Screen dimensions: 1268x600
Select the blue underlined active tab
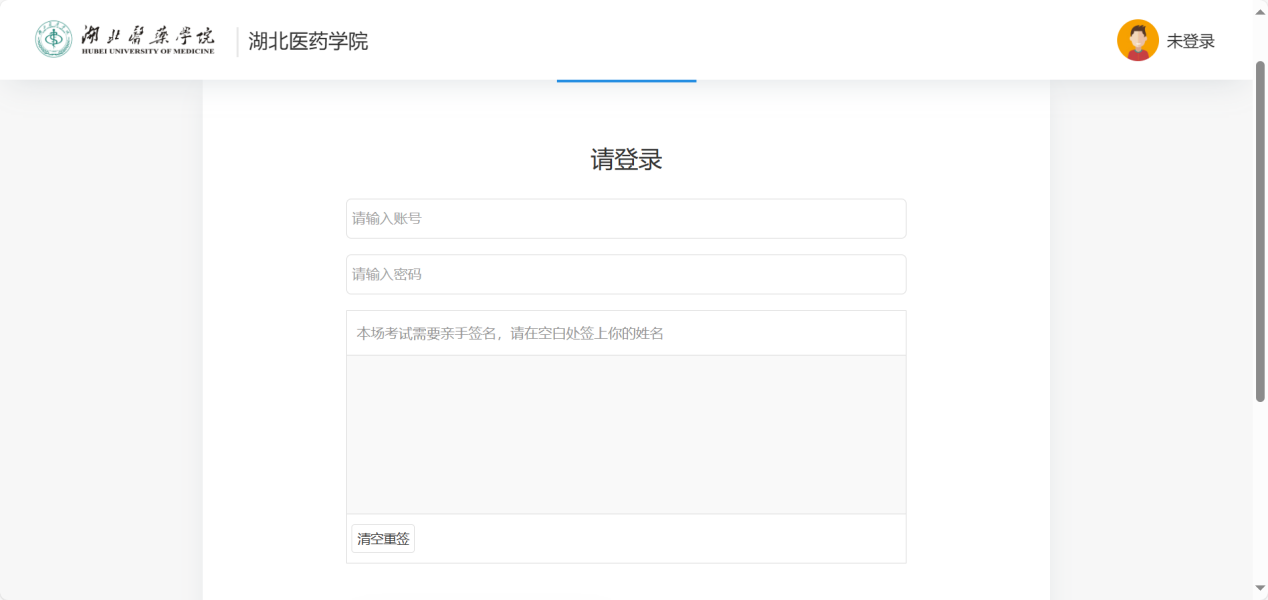(626, 79)
